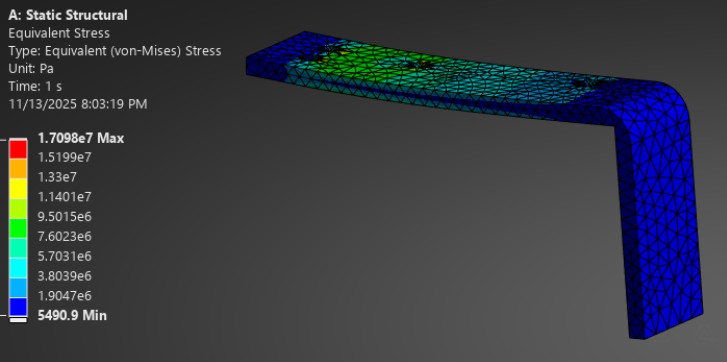Click the 9.5015e6 legend value
727x362 pixels.
pos(64,217)
